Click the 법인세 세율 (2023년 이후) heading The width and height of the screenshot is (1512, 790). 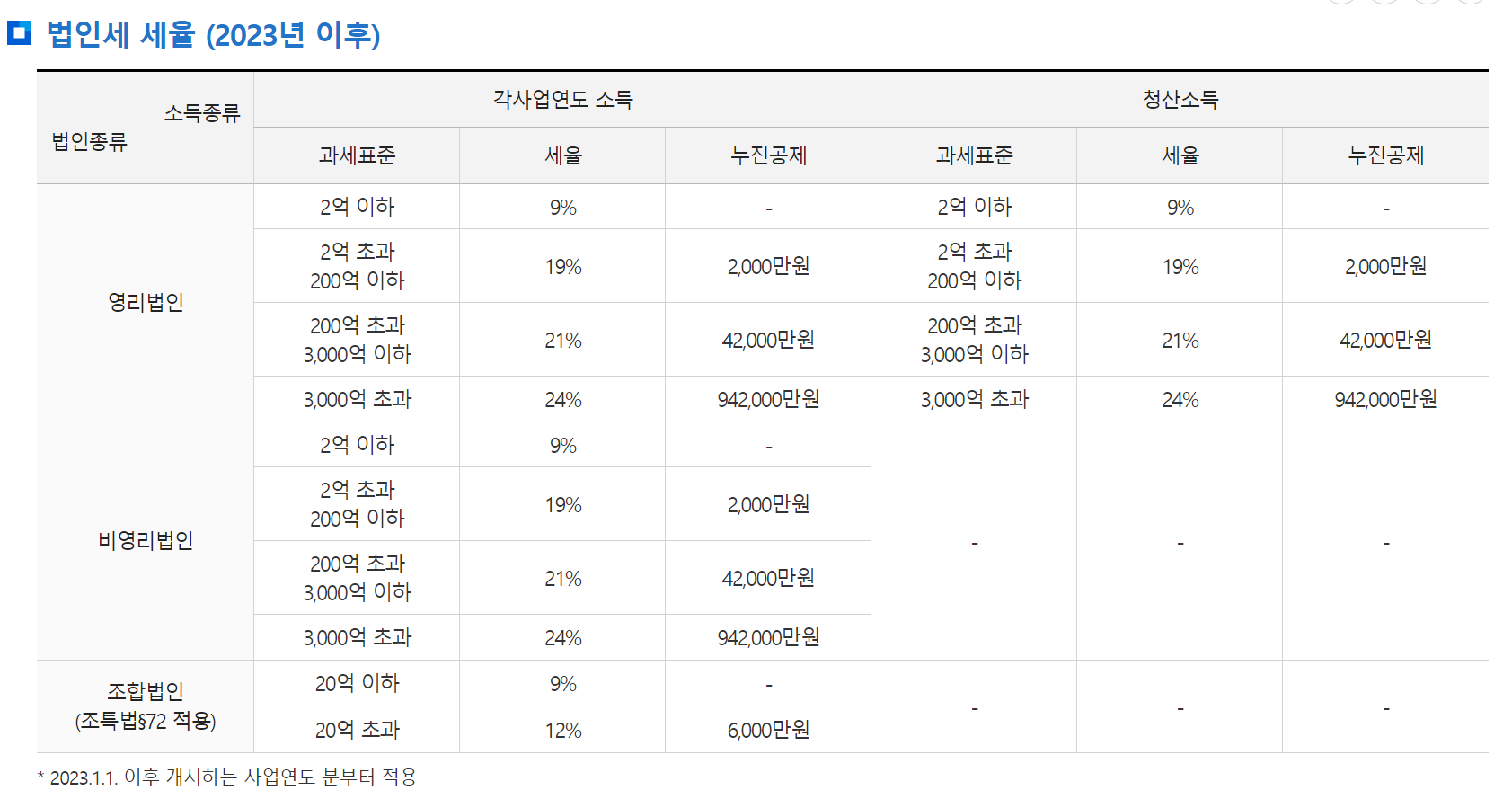213,35
